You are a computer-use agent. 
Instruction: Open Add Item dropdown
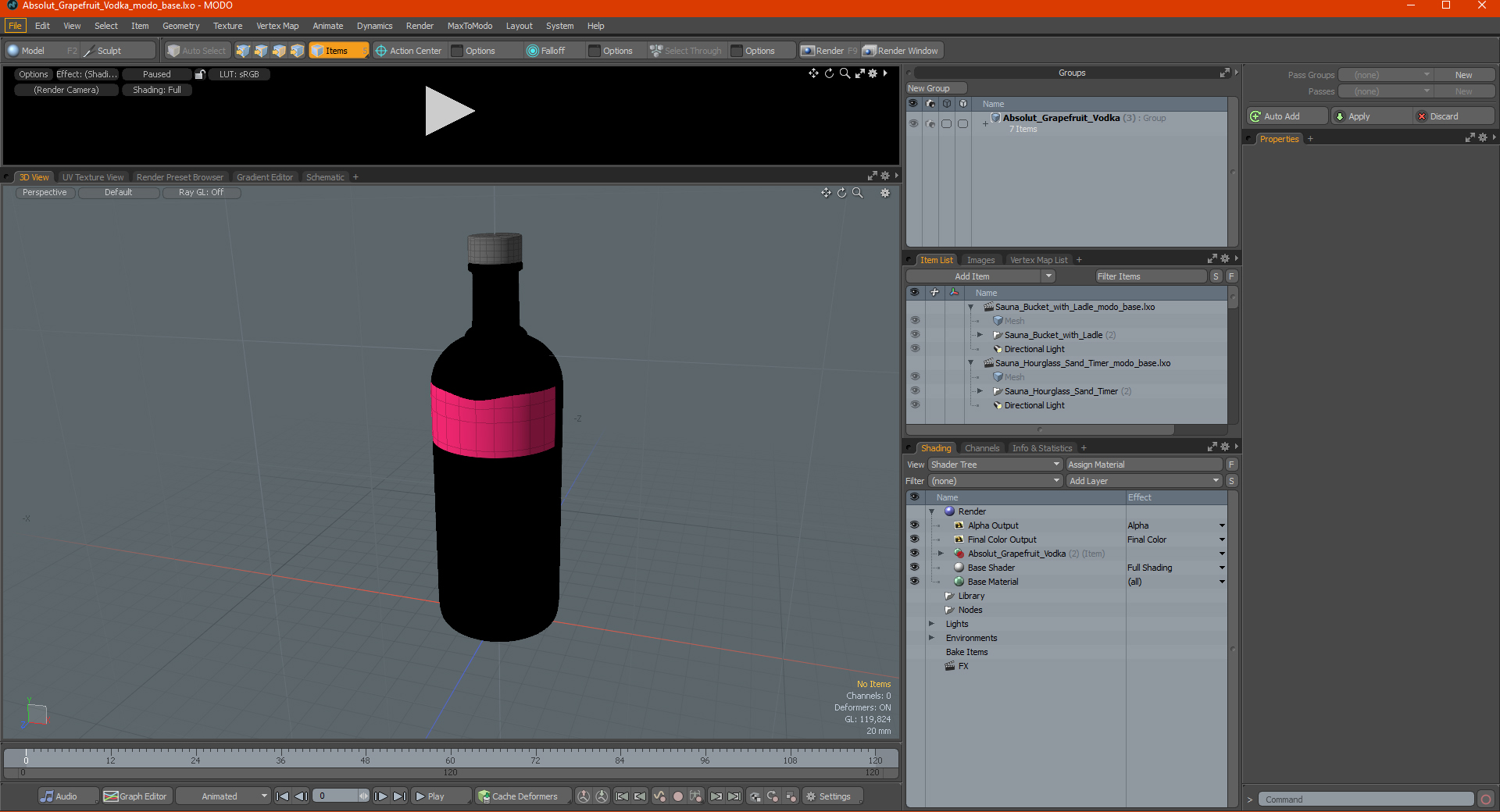tap(980, 276)
